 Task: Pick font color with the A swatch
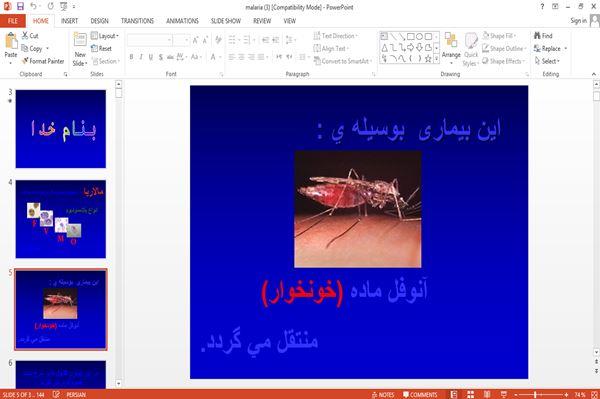pos(213,57)
